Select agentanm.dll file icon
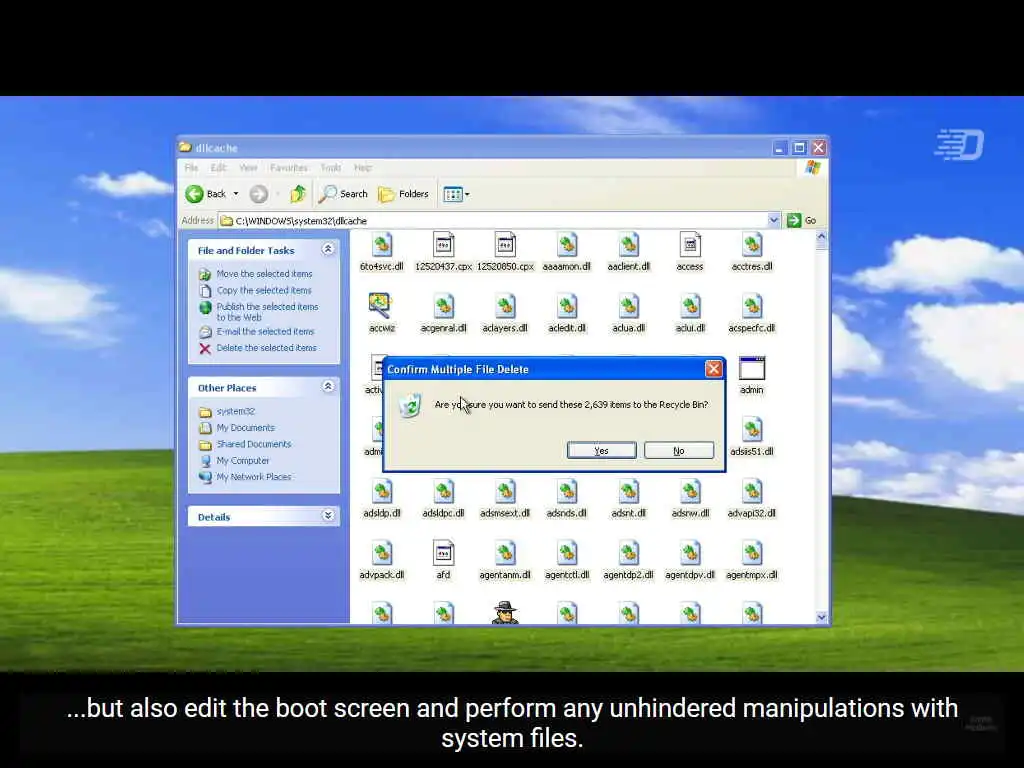The image size is (1024, 768). [x=505, y=554]
